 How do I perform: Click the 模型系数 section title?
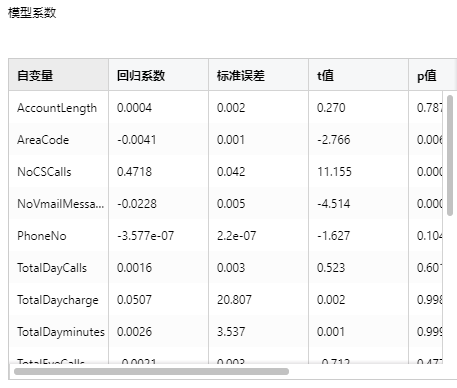pyautogui.click(x=32, y=13)
